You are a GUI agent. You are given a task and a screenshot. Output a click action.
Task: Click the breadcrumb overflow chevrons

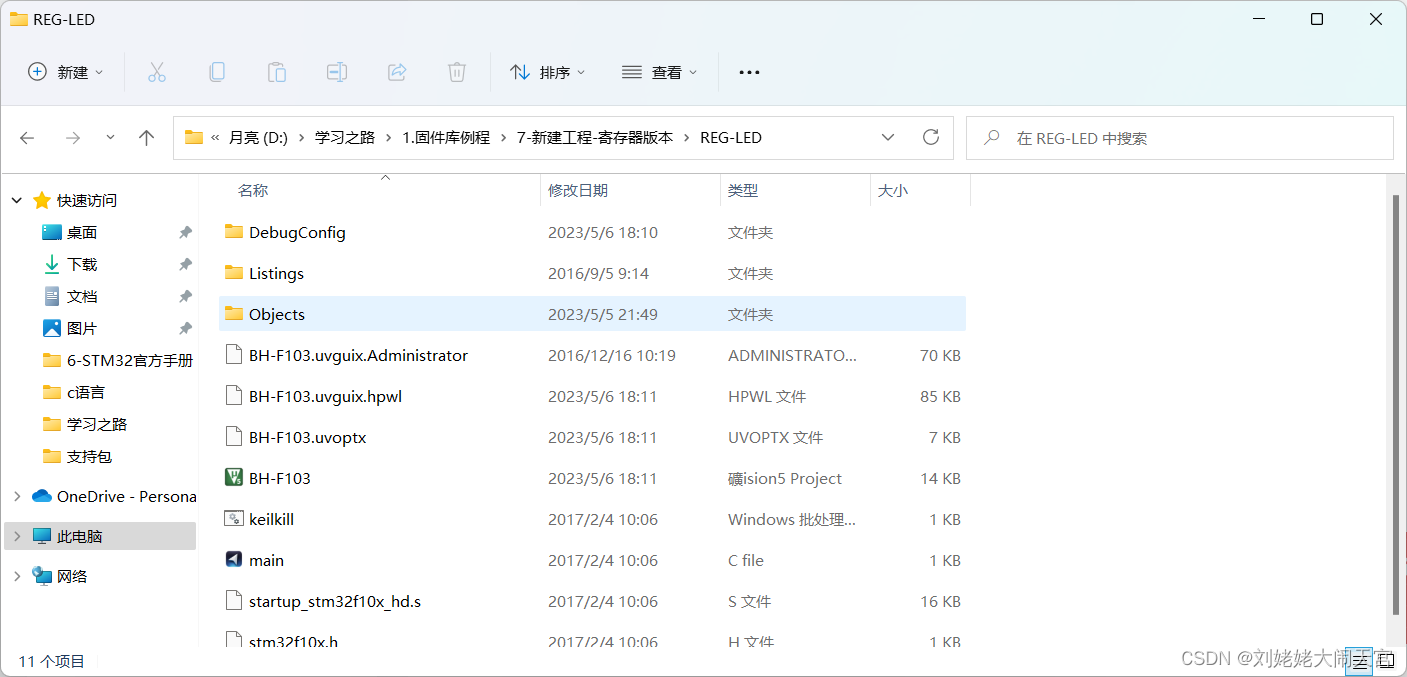pos(215,138)
